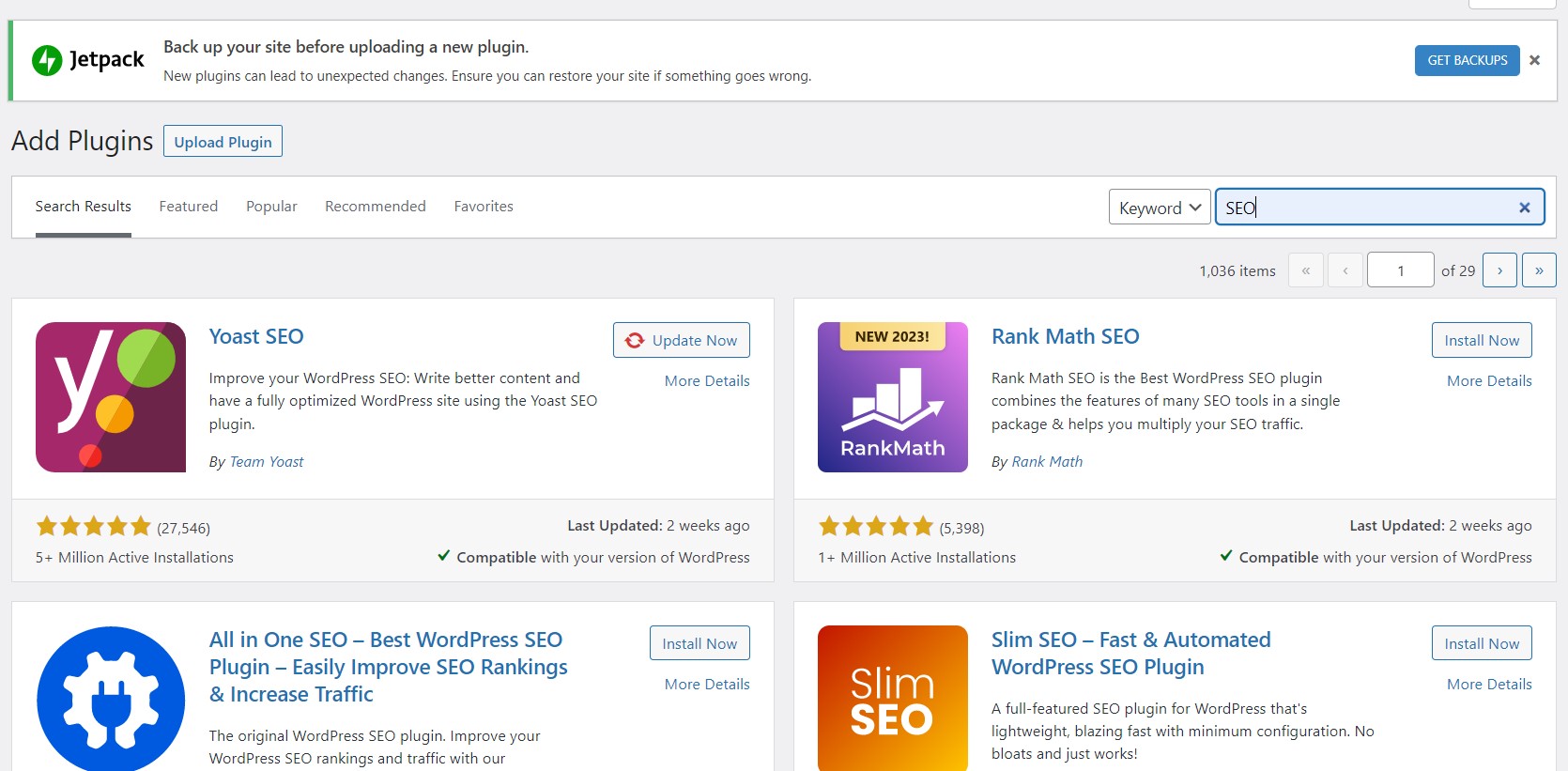Screen dimensions: 1568x771
Task: Click the Yoast SEO star rating
Action: [93, 526]
